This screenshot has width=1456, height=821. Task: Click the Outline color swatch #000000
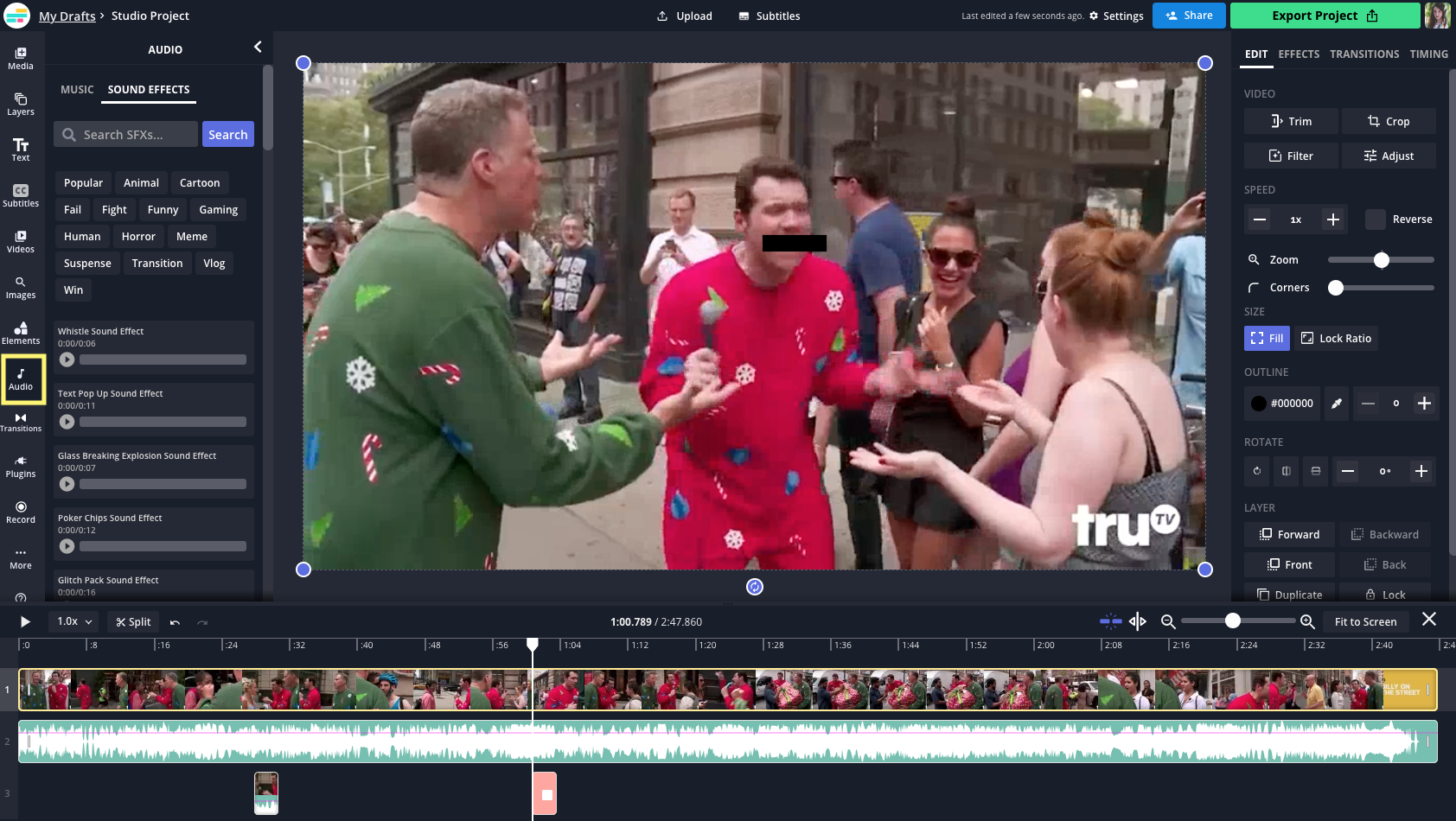coord(1259,403)
